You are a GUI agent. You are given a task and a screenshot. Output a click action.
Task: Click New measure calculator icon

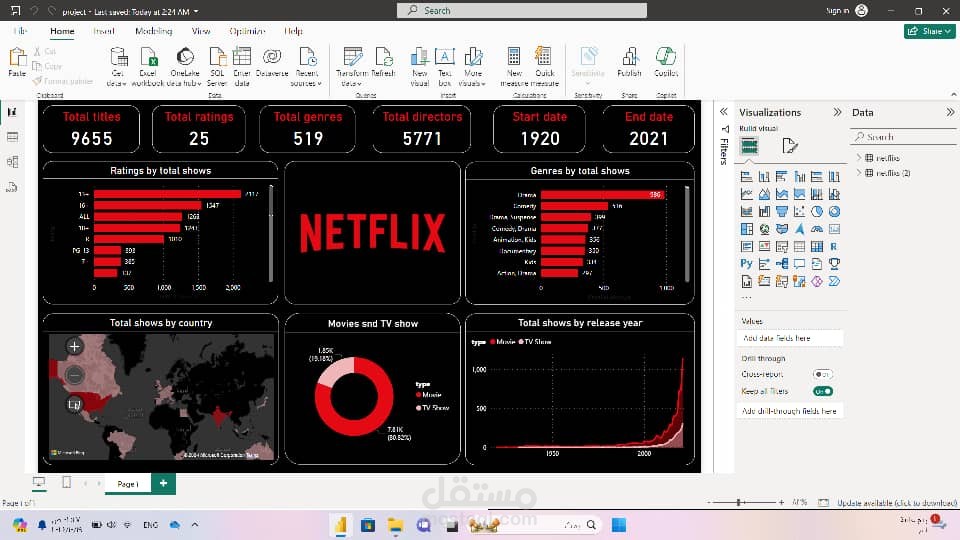coord(514,66)
